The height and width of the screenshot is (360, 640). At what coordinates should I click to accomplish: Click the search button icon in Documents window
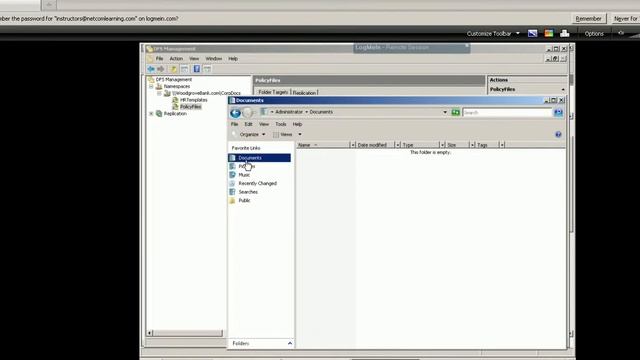pyautogui.click(x=558, y=112)
